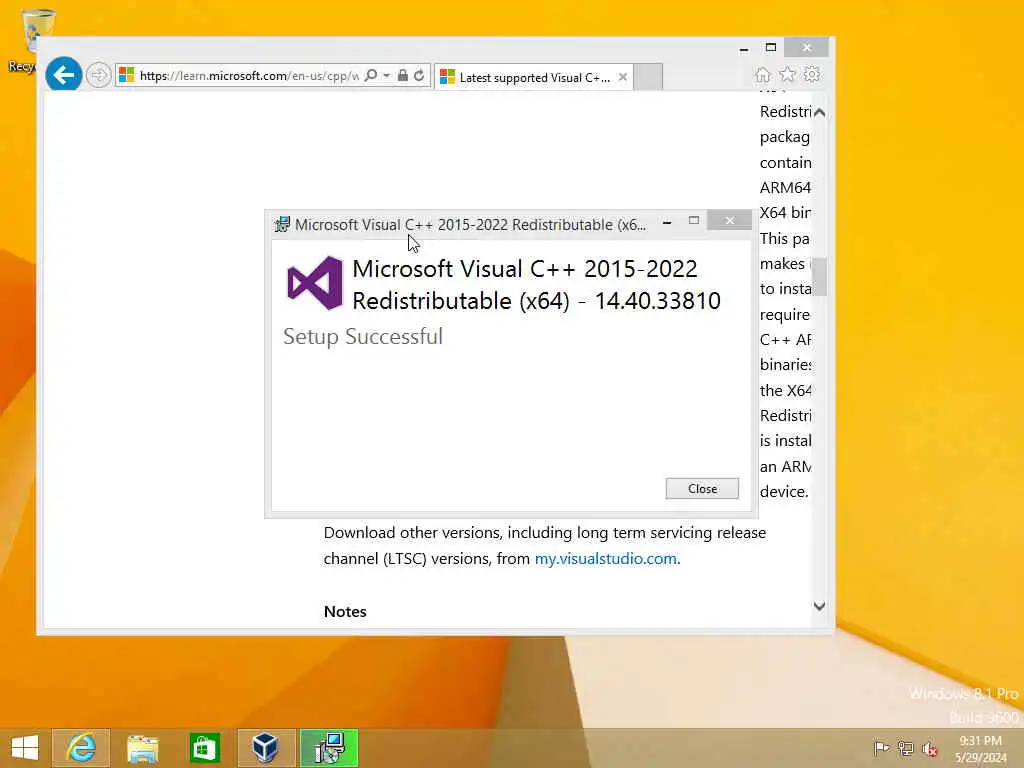The width and height of the screenshot is (1024, 768).
Task: Close Visual C++ setup window via title bar X
Action: click(x=729, y=221)
